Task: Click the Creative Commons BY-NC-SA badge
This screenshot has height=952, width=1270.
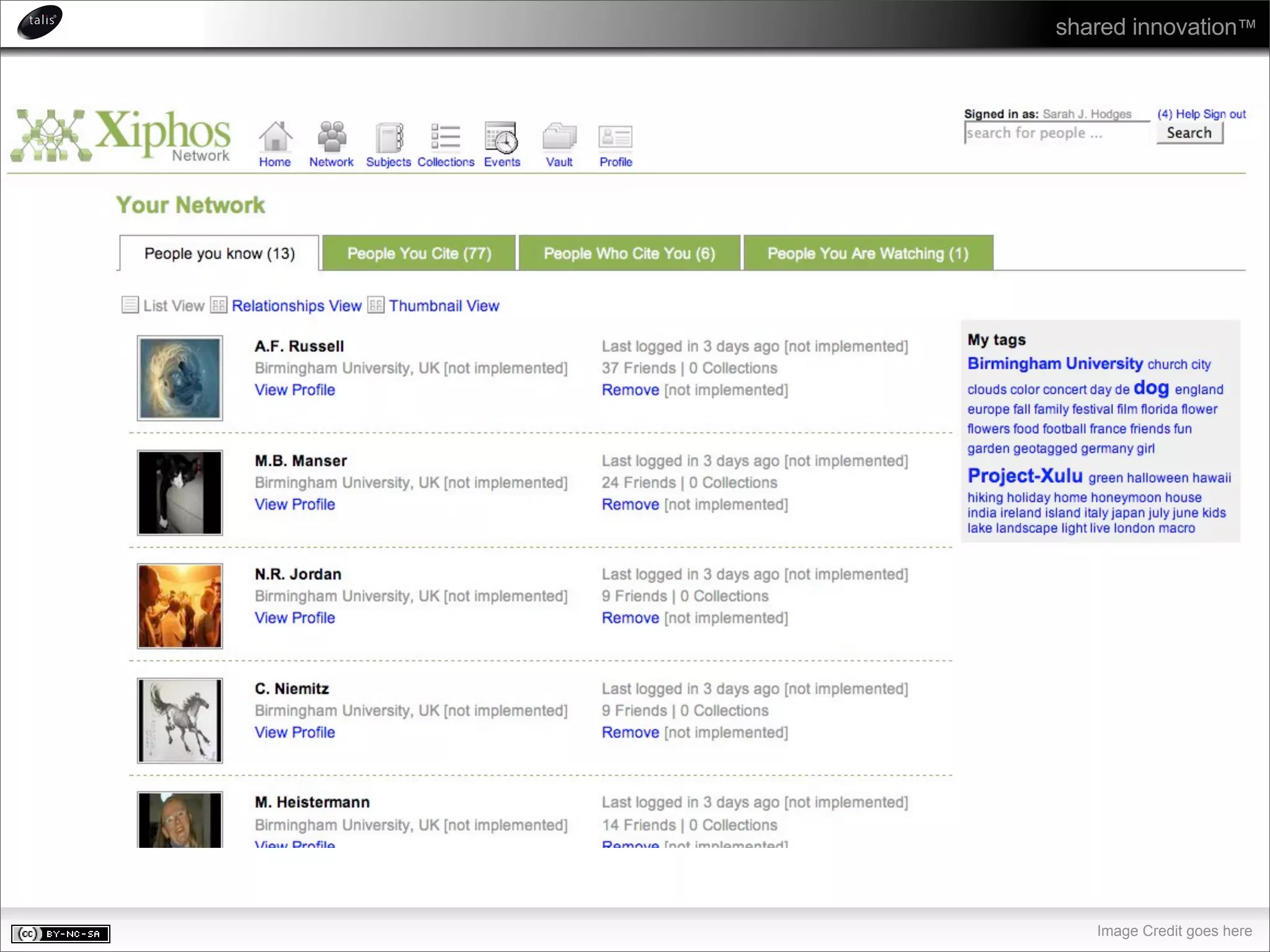Action: [61, 933]
